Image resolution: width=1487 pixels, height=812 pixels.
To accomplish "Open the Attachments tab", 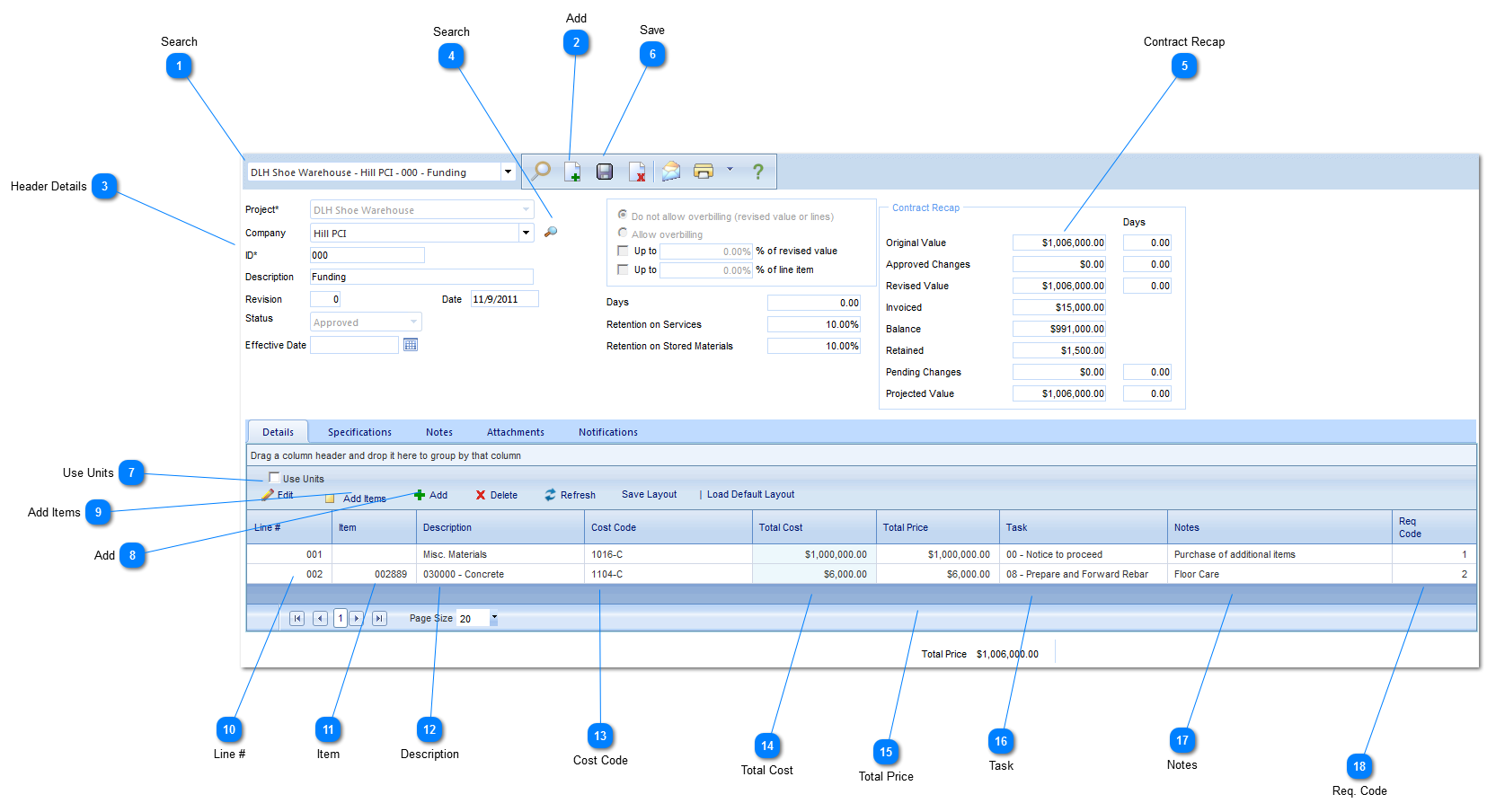I will point(516,432).
